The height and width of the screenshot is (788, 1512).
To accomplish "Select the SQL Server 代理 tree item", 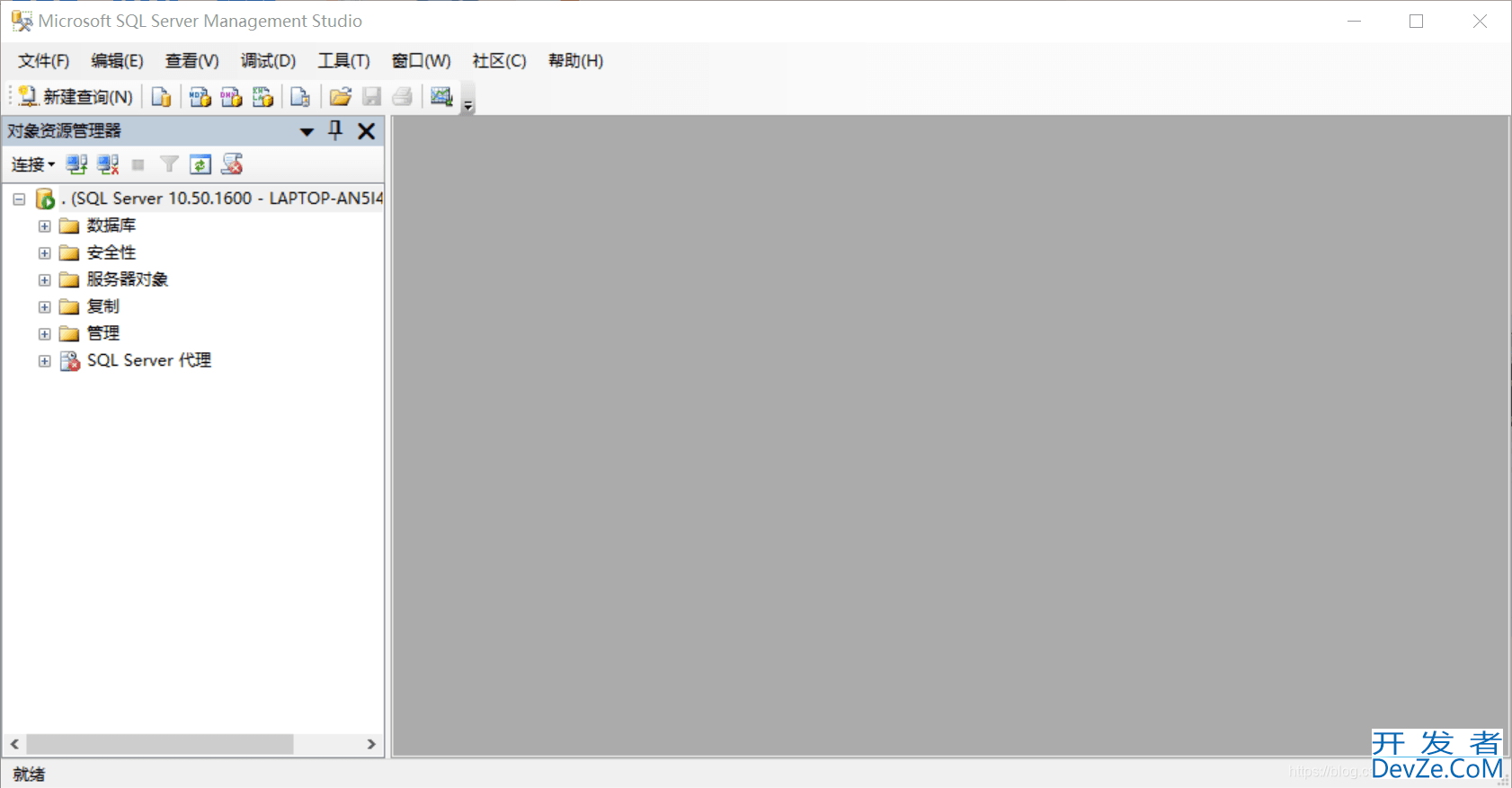I will click(149, 360).
